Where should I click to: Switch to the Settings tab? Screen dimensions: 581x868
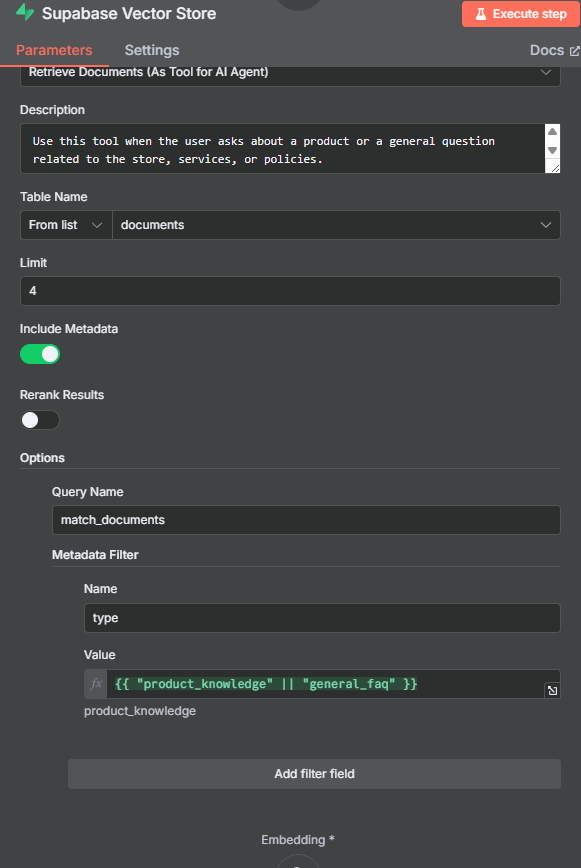click(x=152, y=50)
